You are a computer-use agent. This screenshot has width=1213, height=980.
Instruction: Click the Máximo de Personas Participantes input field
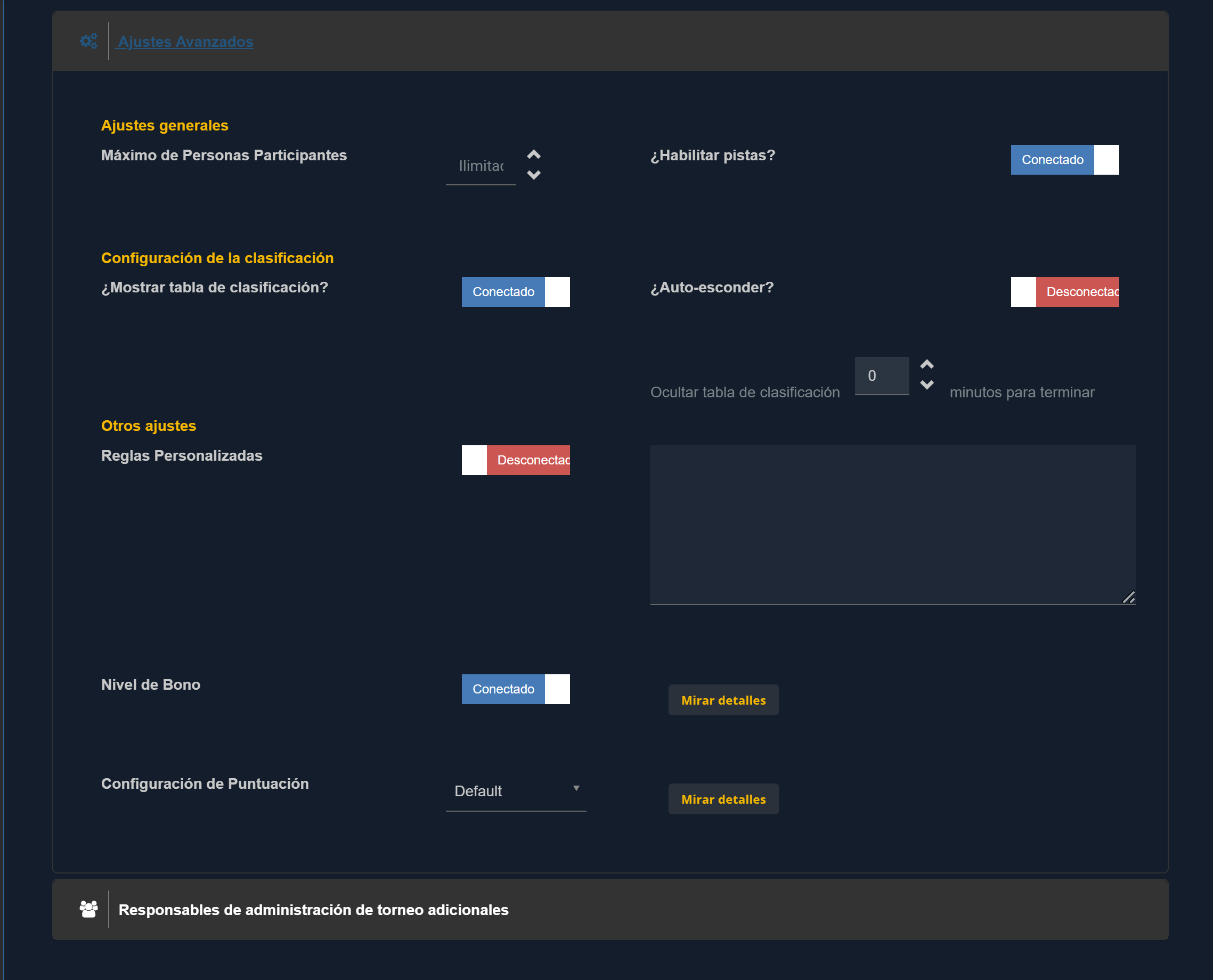(x=481, y=166)
